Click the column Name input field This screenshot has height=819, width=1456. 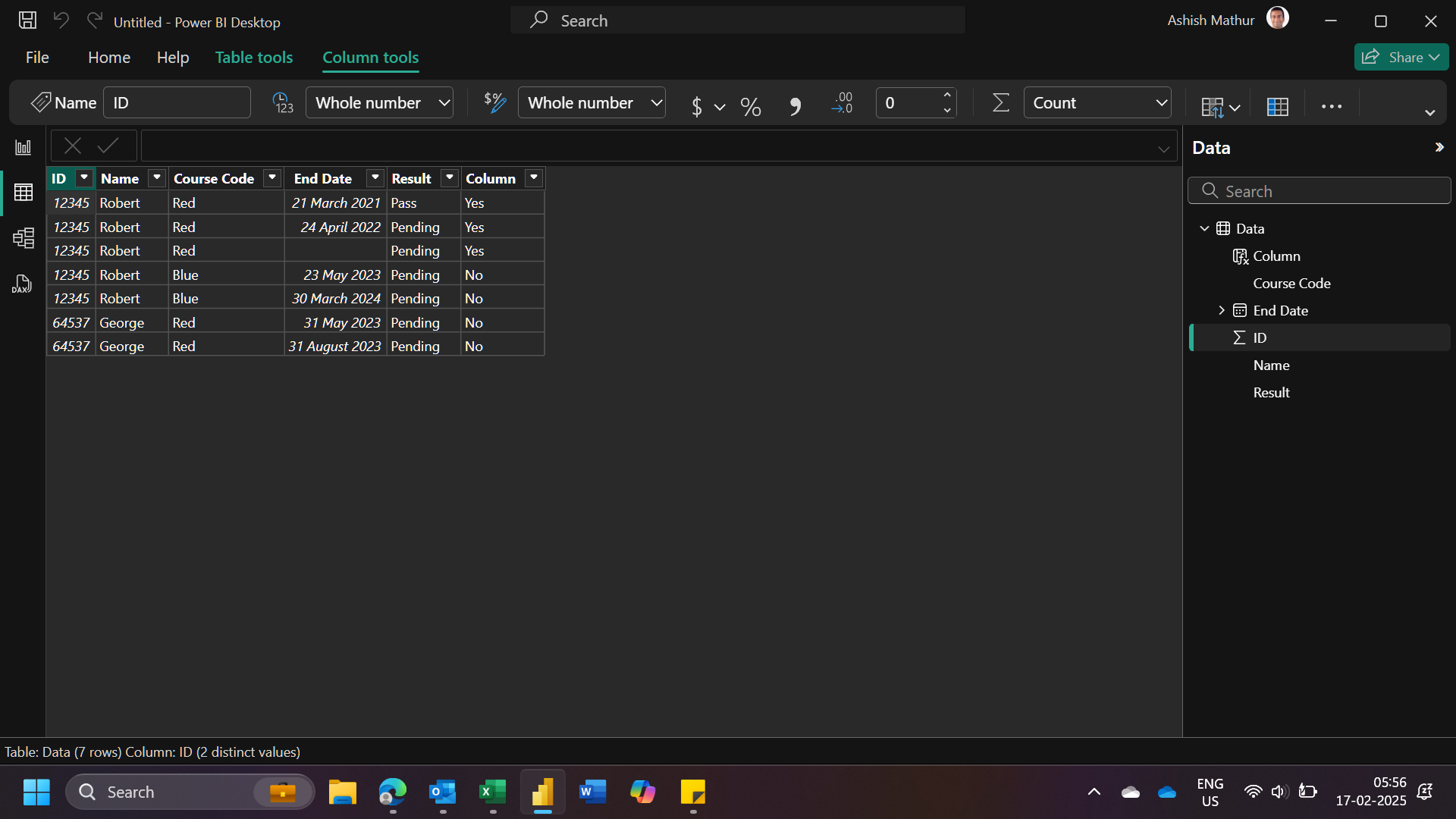177,102
